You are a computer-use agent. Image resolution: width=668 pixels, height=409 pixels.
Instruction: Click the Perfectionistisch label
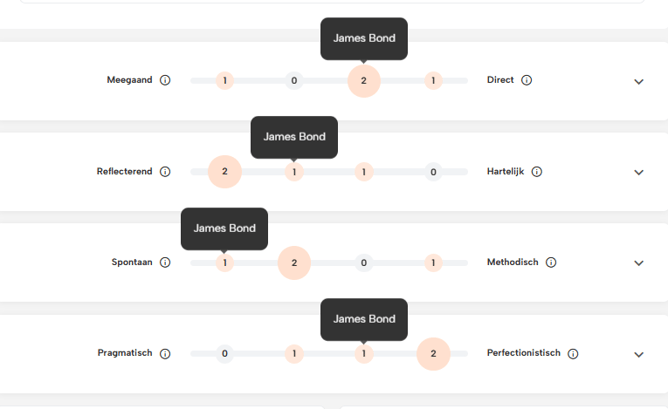[x=524, y=354]
